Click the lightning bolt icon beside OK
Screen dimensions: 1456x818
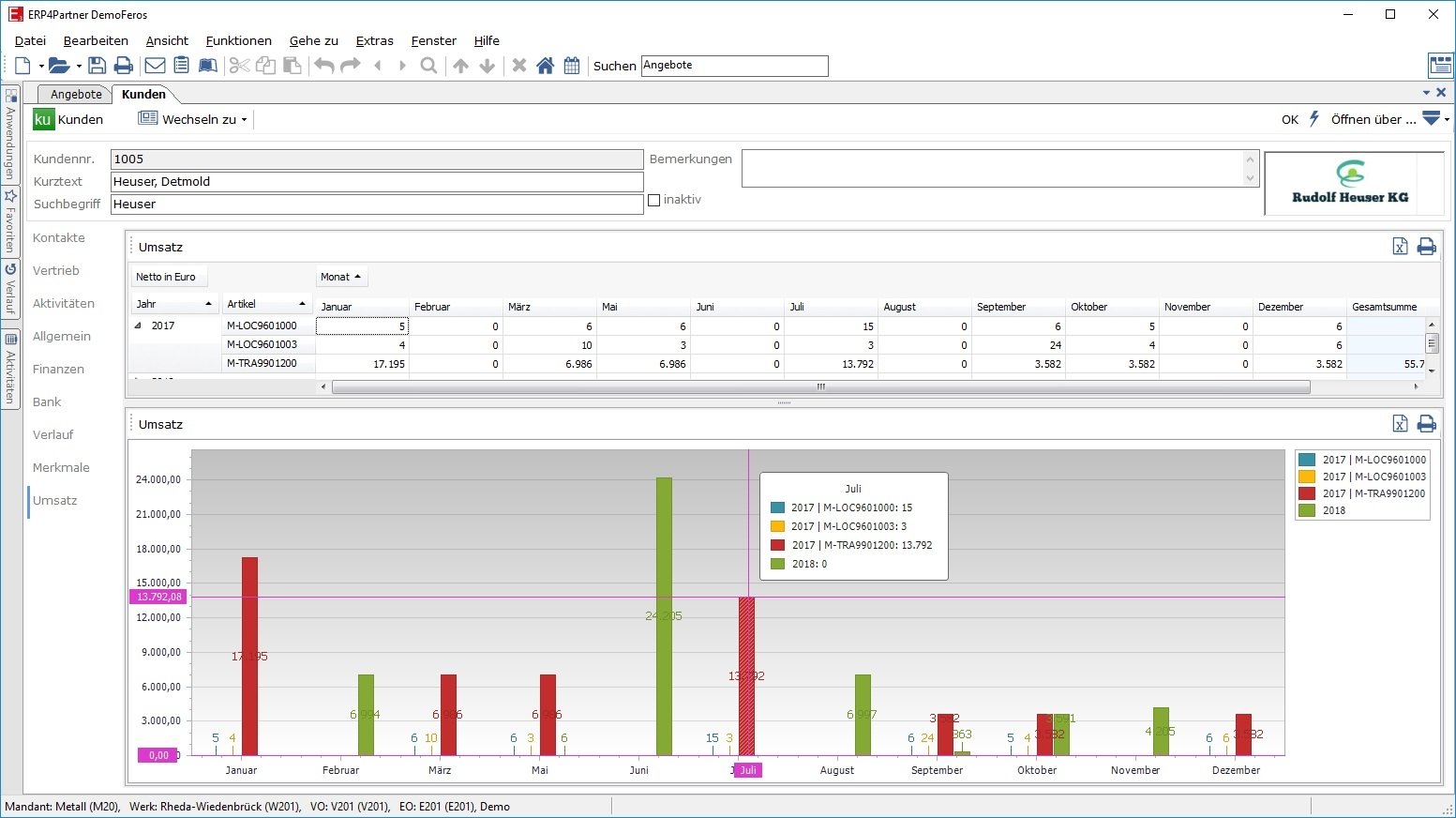point(1314,119)
